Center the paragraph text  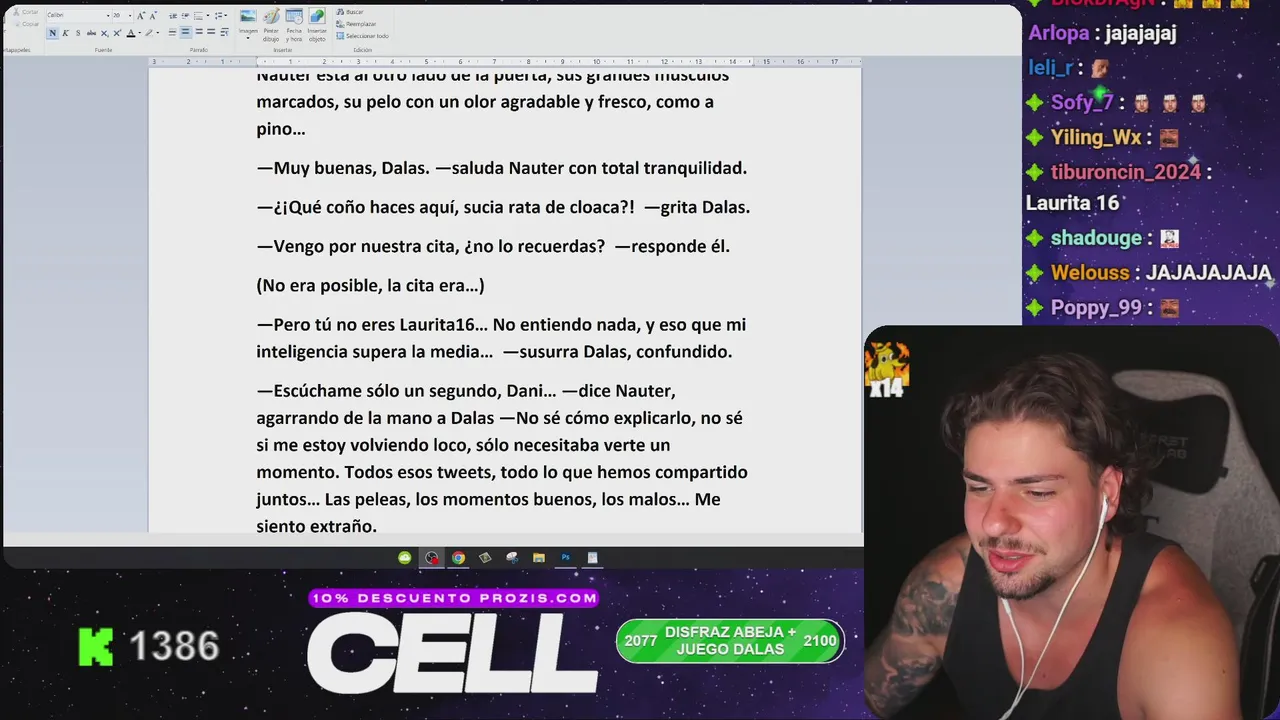click(185, 32)
